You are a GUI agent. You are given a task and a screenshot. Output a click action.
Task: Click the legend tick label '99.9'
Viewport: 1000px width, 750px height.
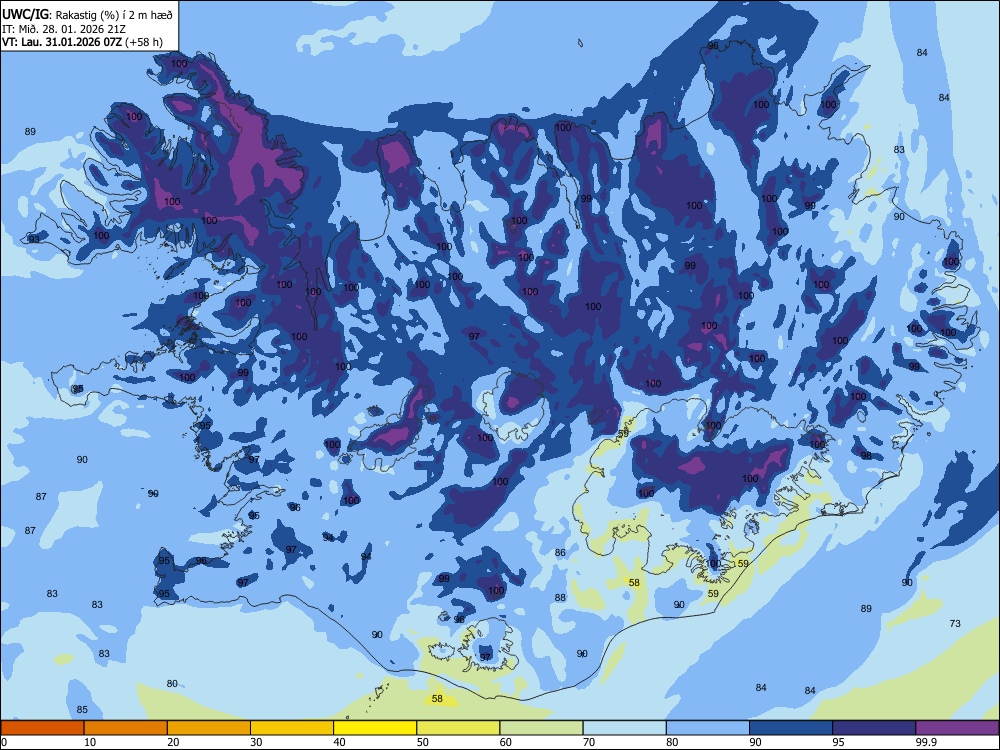(x=926, y=742)
